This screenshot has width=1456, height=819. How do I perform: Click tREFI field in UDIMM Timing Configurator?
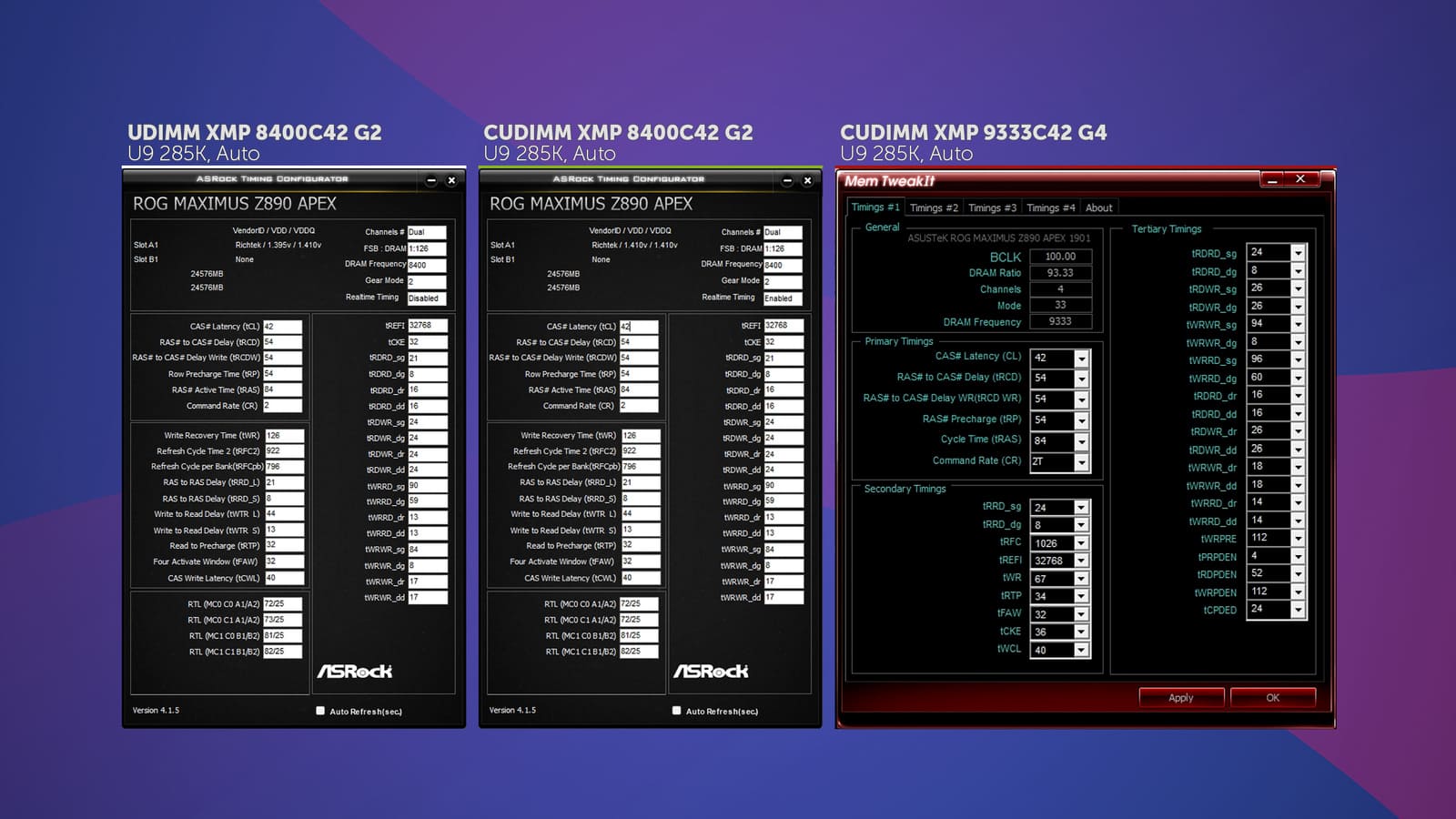coord(428,325)
